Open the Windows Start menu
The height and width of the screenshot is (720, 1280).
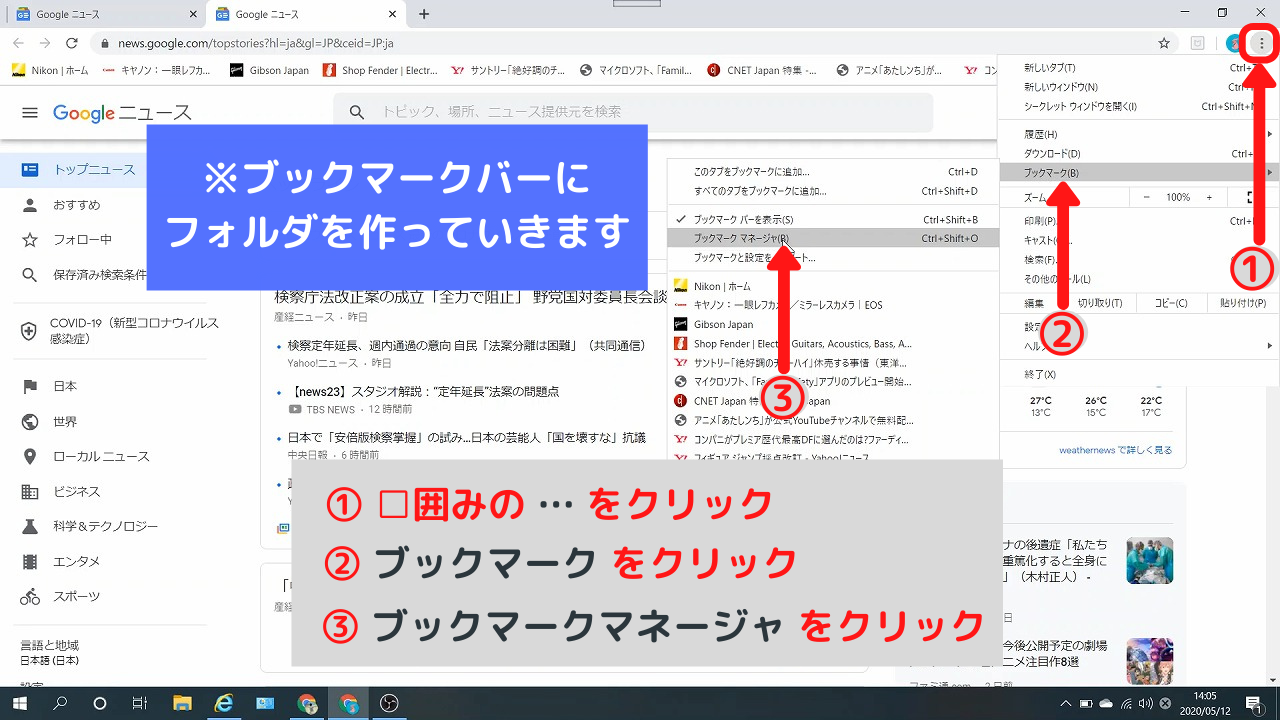20,703
